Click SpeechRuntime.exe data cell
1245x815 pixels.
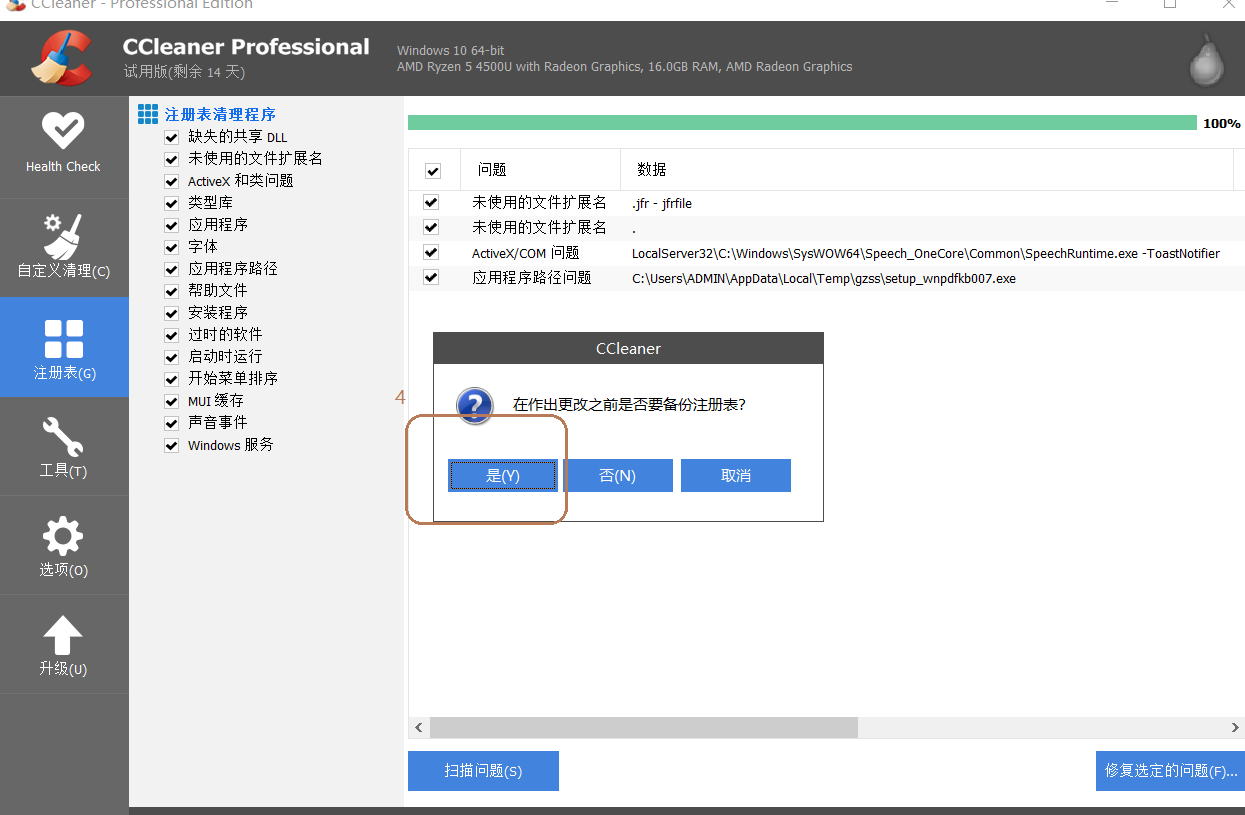click(926, 253)
